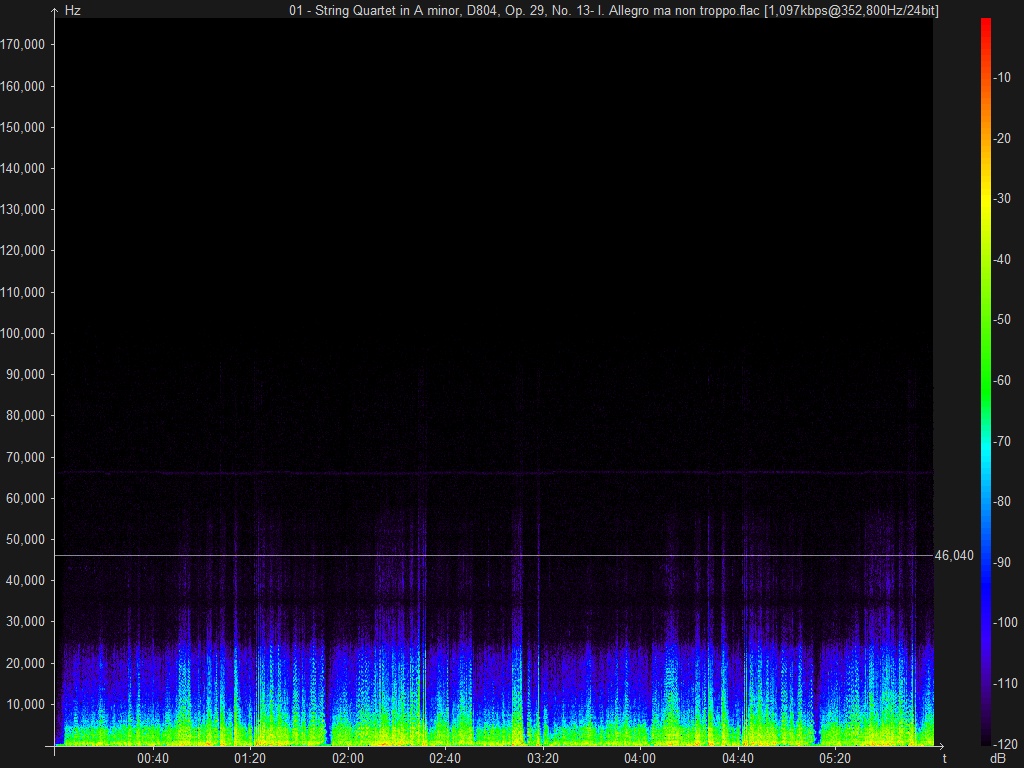Click the 130,000 Hz axis label
The image size is (1024, 768).
(23, 210)
